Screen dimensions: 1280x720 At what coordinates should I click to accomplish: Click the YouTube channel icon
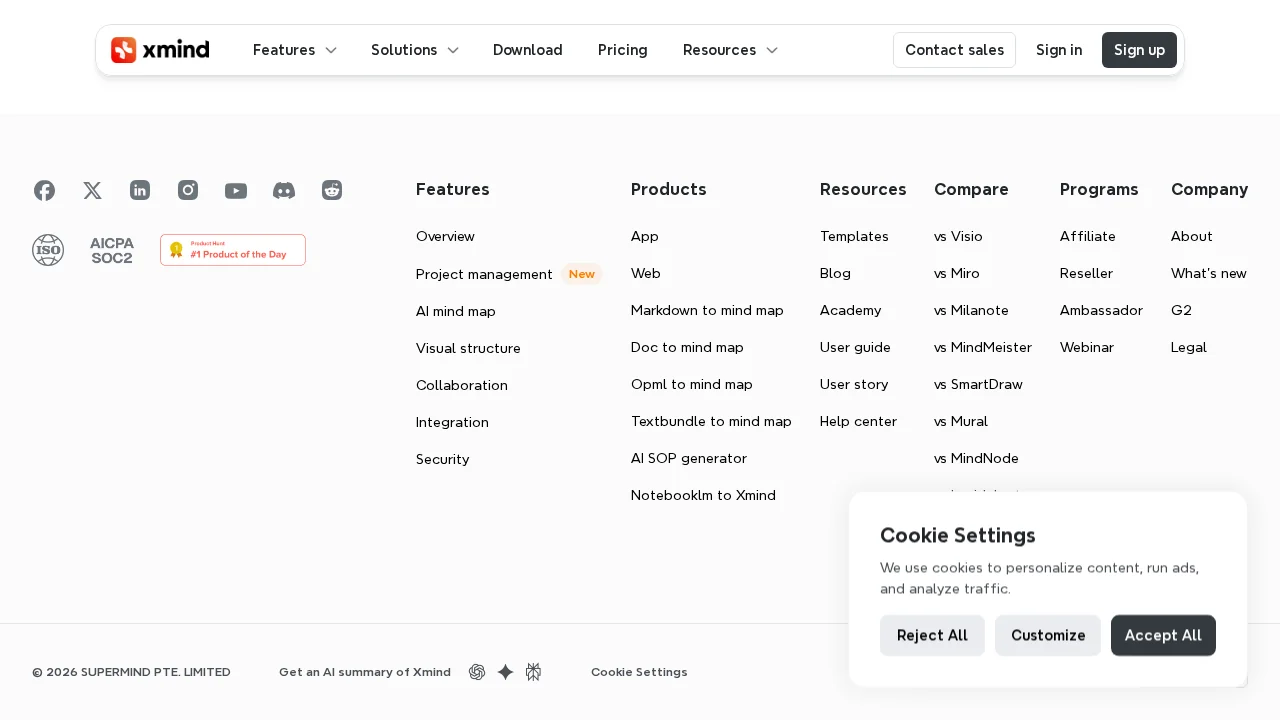(236, 190)
